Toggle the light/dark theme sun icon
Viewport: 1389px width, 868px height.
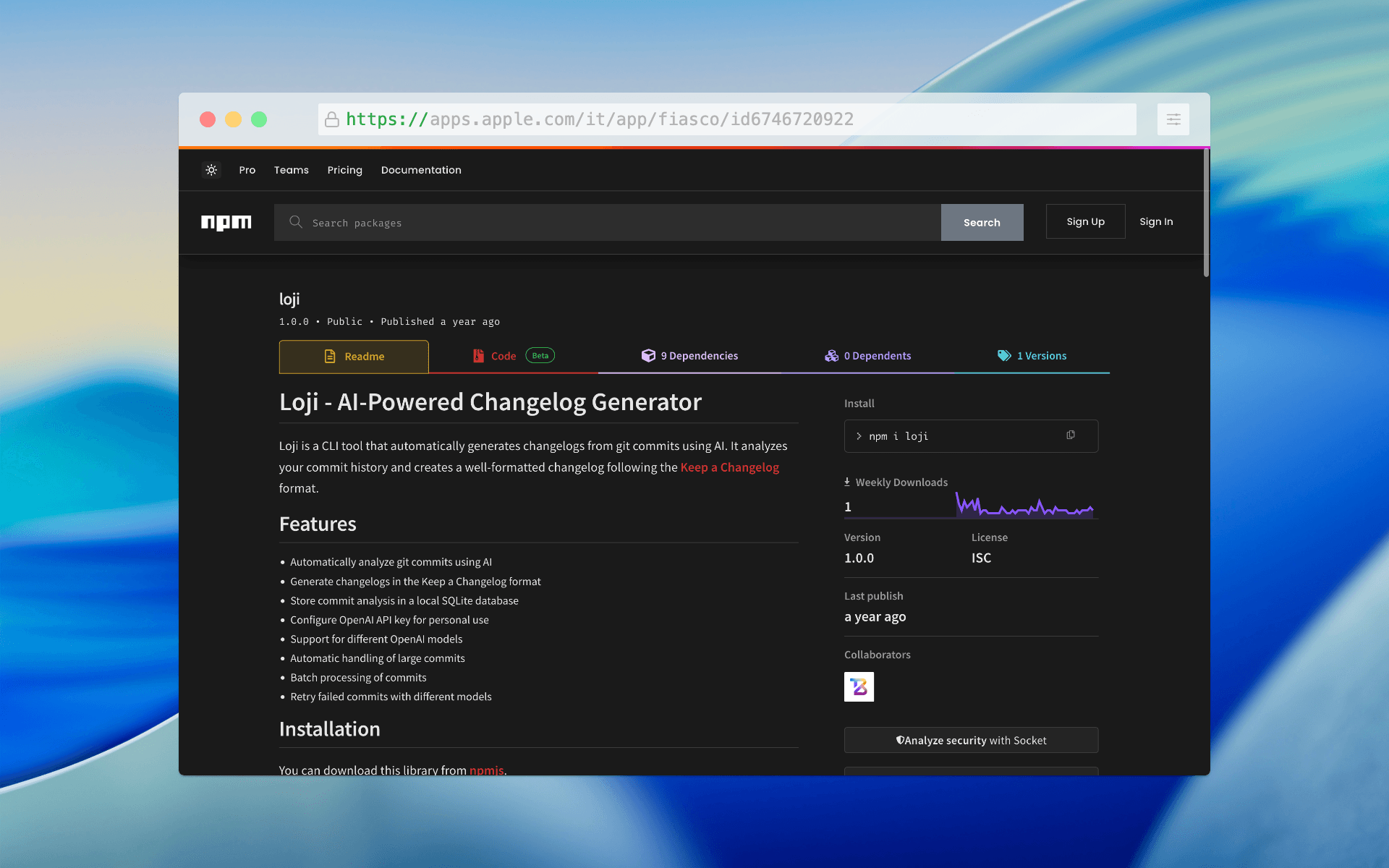[211, 170]
